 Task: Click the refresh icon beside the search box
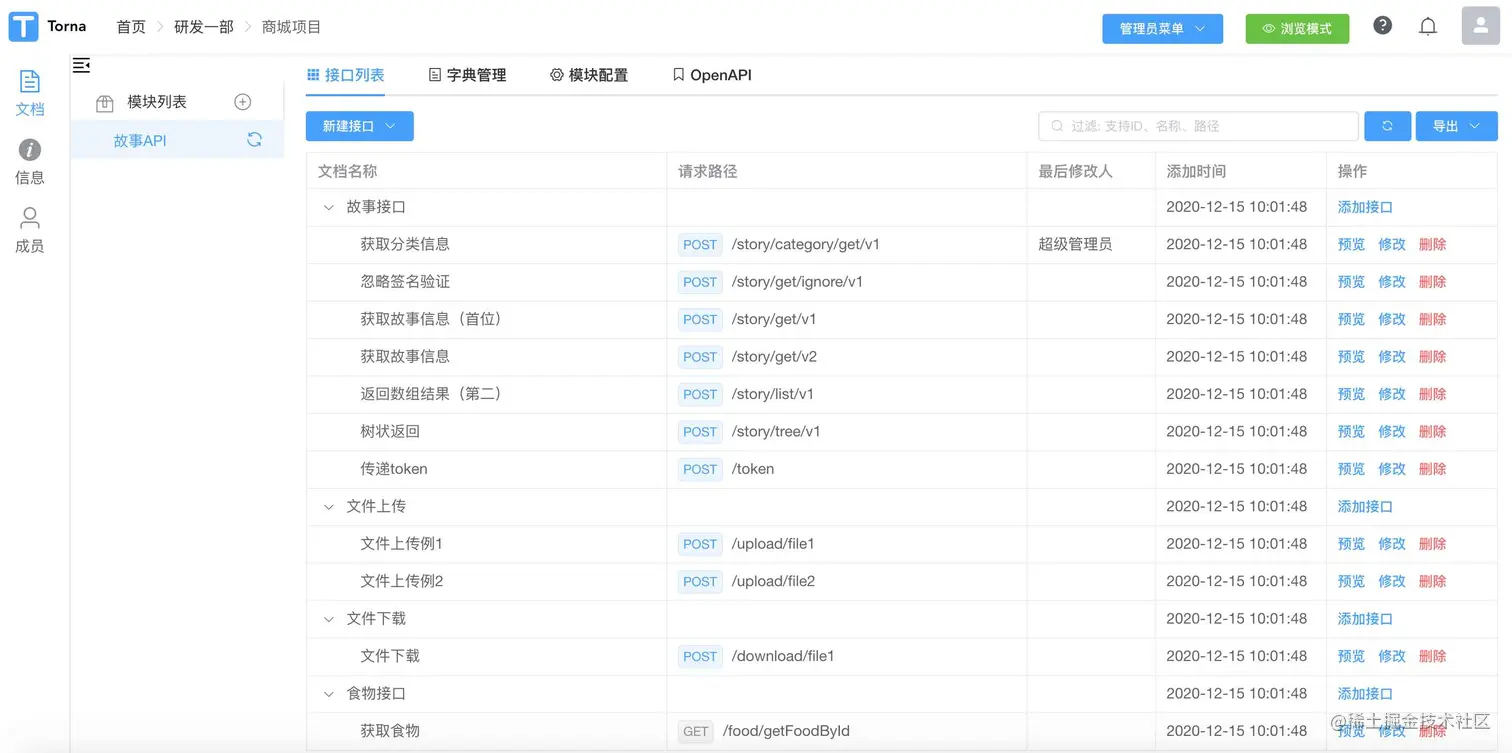coord(1387,126)
